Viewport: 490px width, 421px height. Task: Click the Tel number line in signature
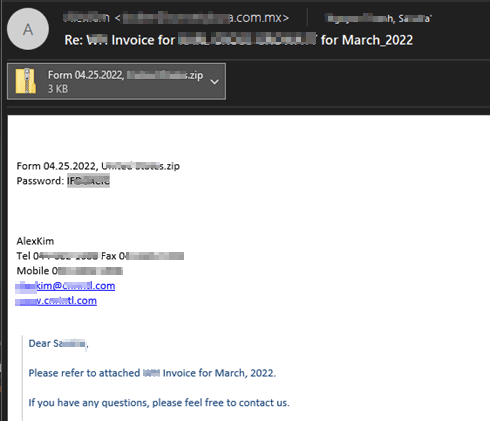pos(57,256)
